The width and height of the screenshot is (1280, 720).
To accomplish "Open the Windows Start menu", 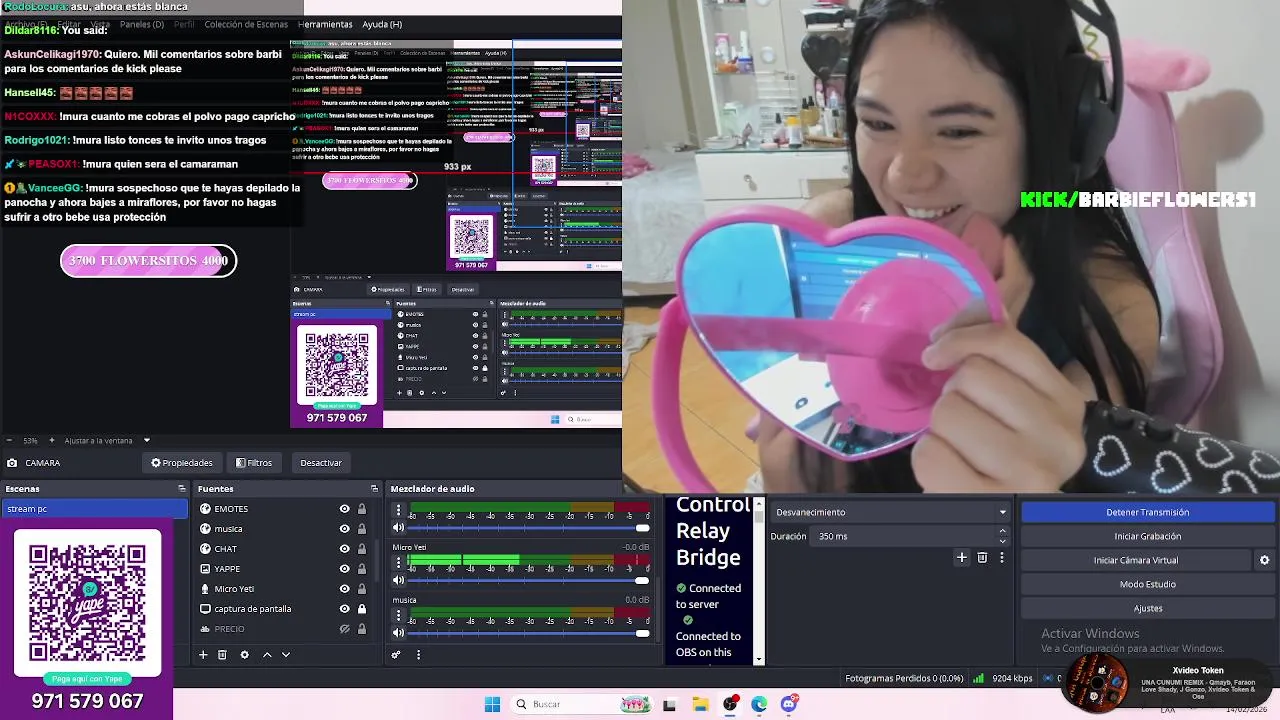I will point(492,704).
